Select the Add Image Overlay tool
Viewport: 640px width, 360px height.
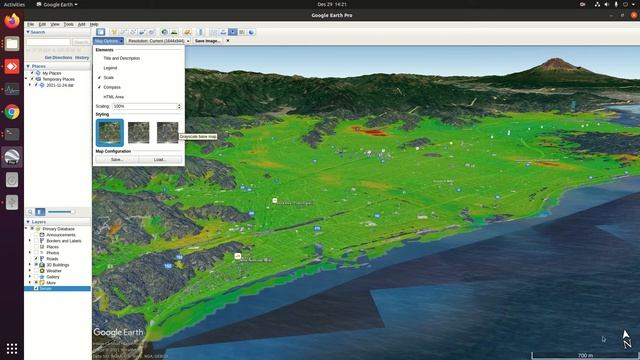(142, 32)
